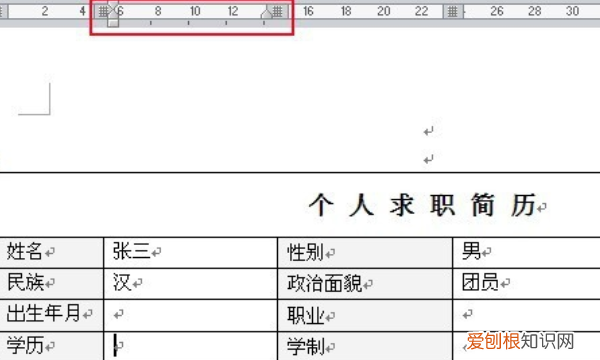Click ruler number 26

497,11
